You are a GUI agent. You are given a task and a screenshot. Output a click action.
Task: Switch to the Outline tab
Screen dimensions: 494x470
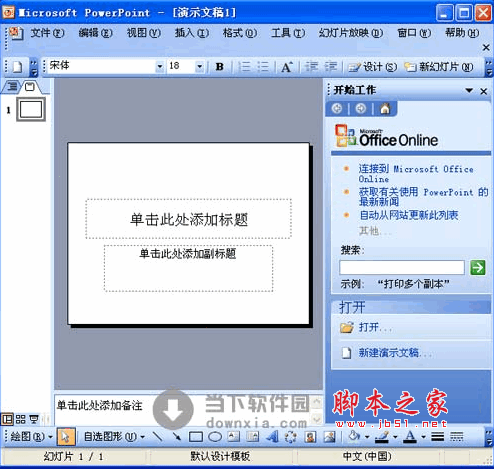pyautogui.click(x=12, y=87)
